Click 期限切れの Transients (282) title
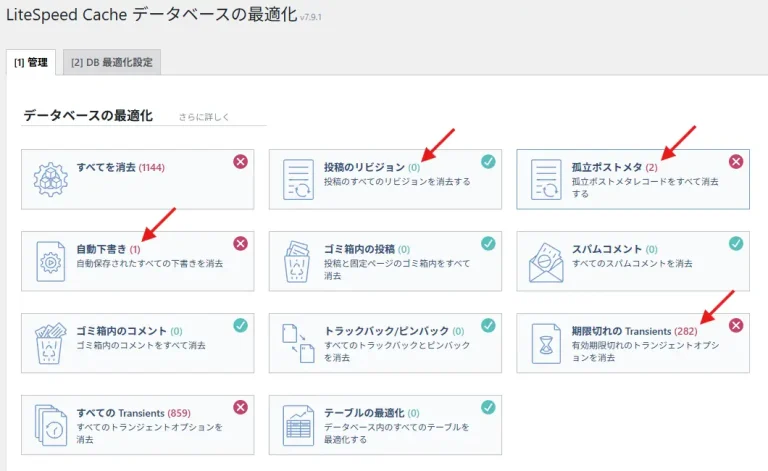768x471 pixels. click(634, 331)
